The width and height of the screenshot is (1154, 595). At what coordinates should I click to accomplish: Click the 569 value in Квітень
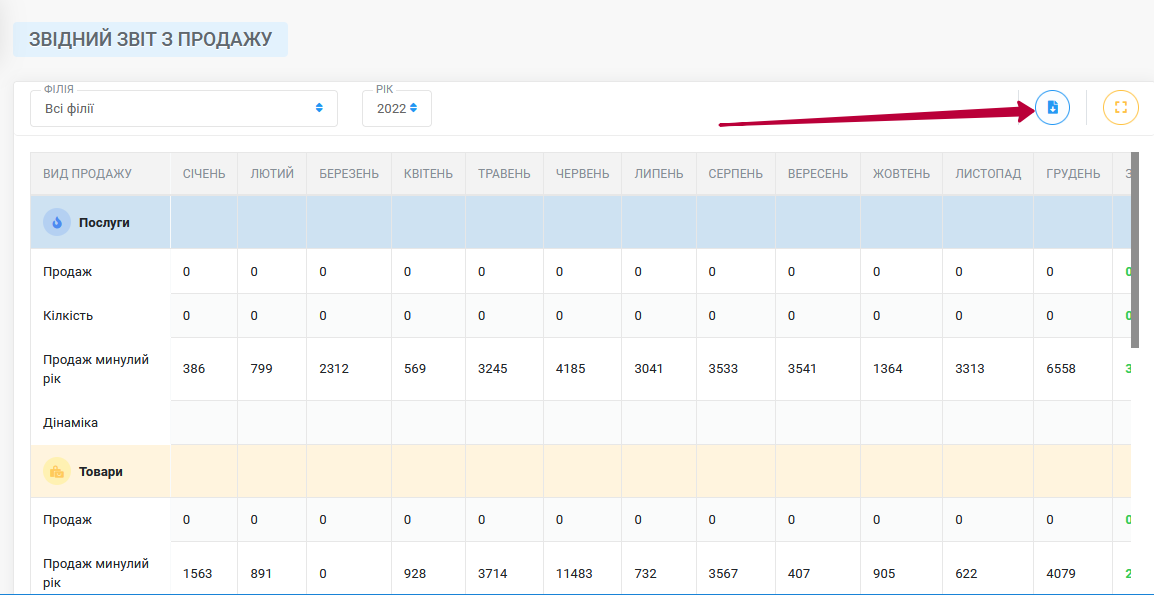[415, 369]
